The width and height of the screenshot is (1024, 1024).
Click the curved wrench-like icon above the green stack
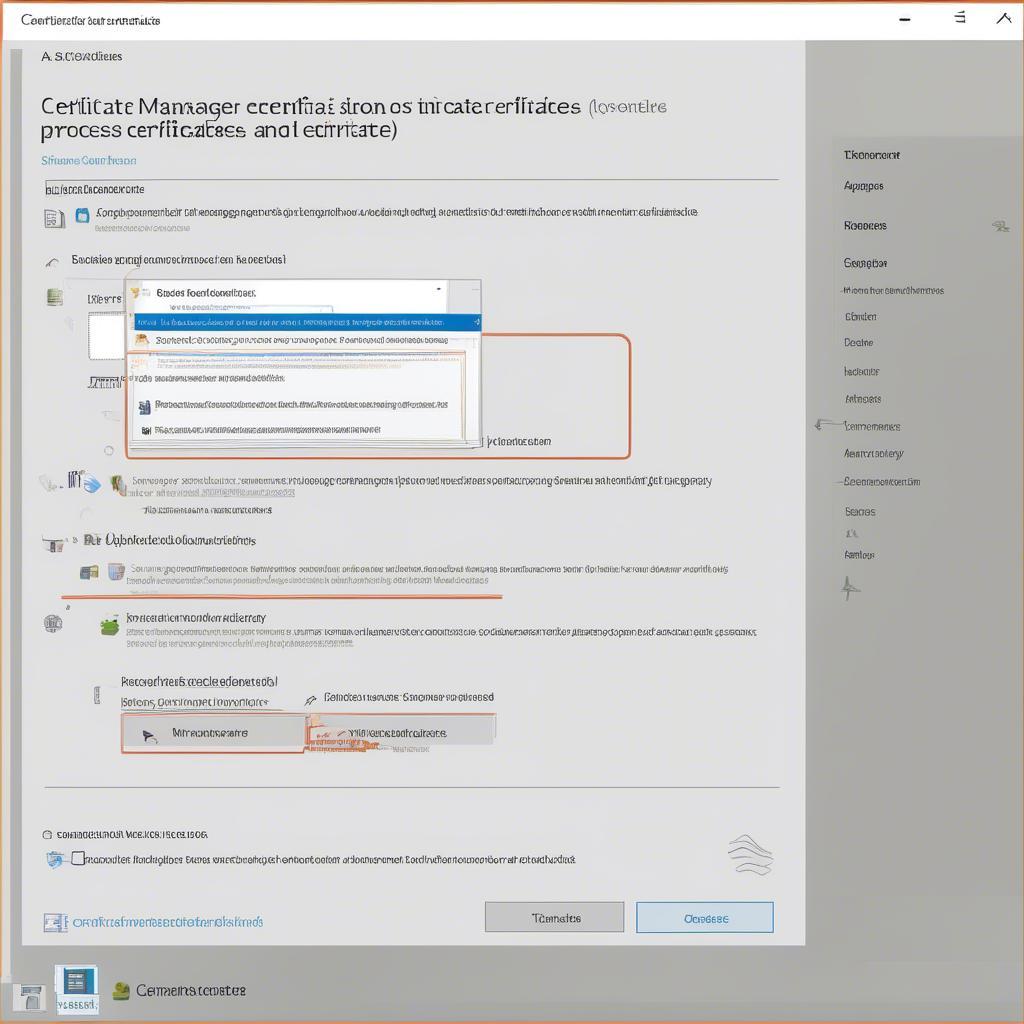pos(52,263)
